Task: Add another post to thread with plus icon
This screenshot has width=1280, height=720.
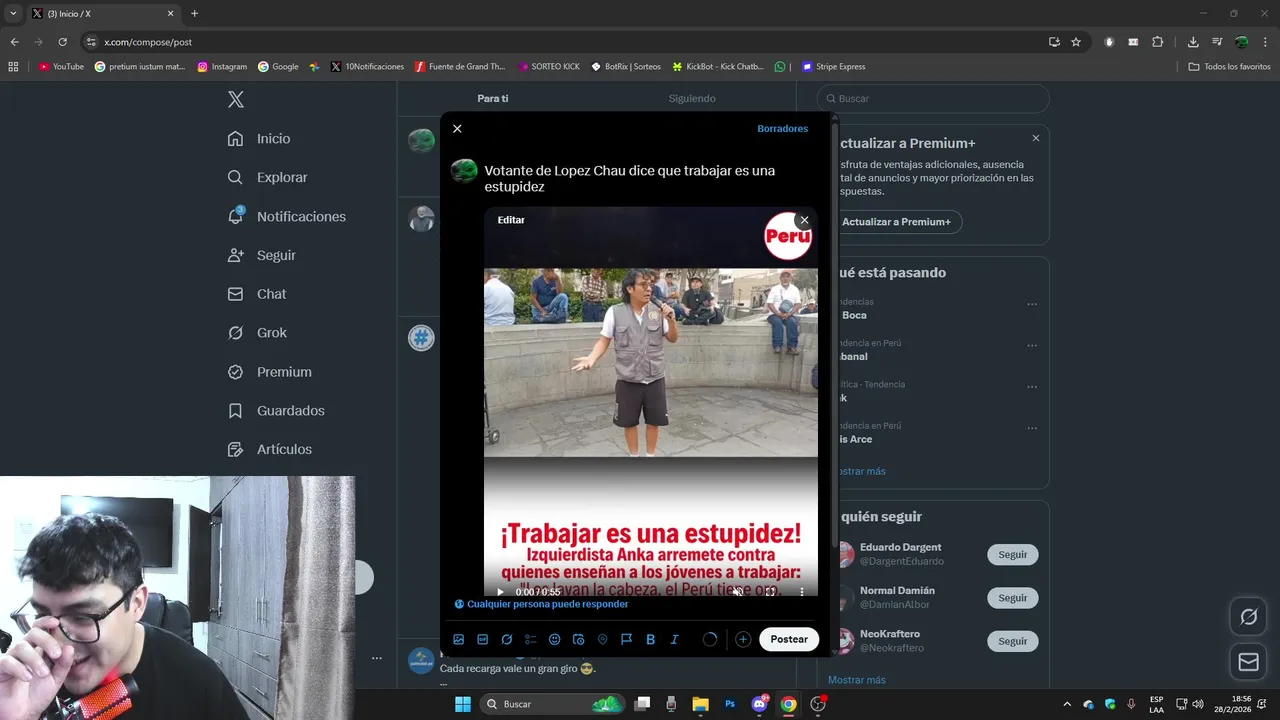Action: pos(743,639)
